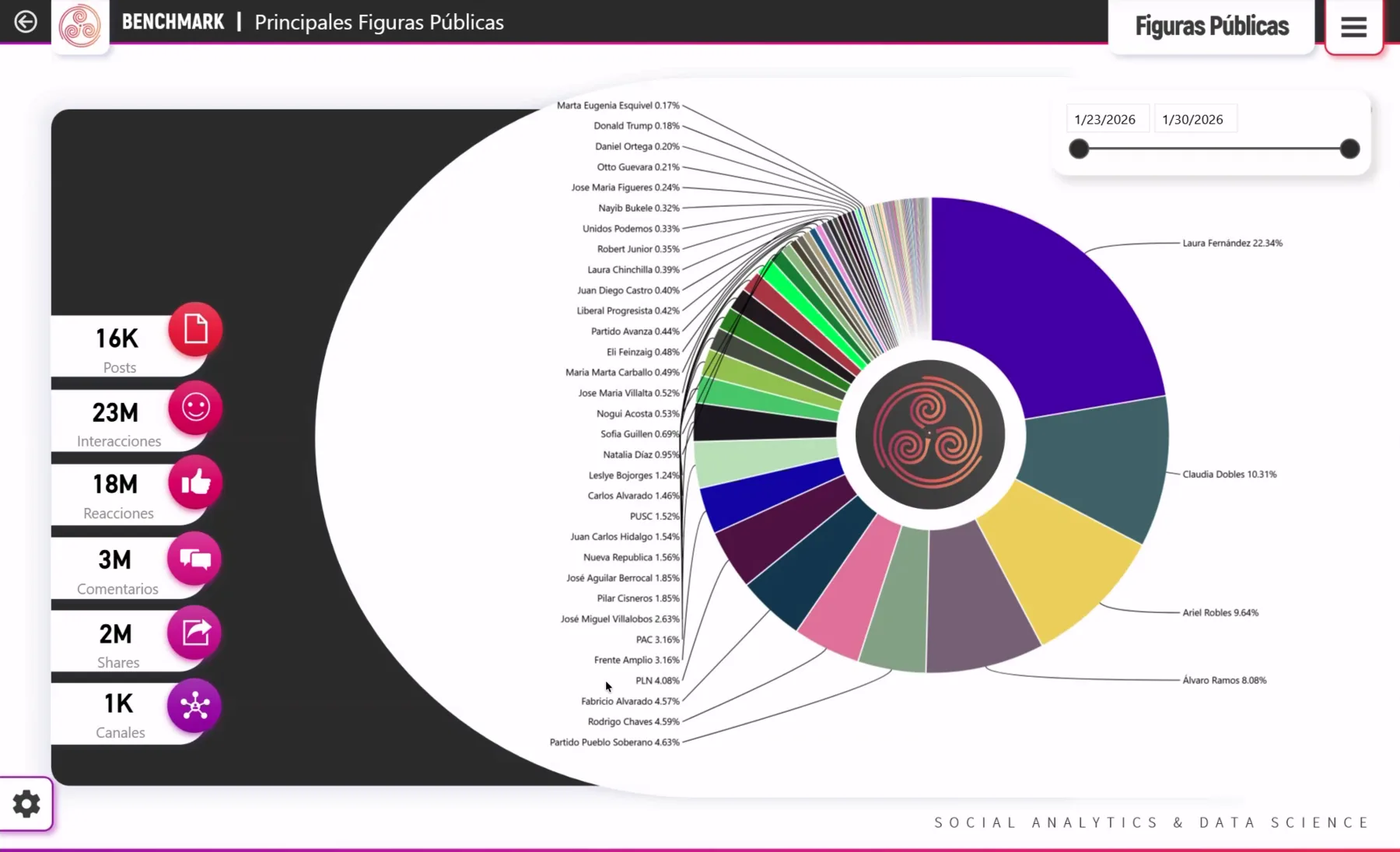Click the Nogui Acosta 0.53% label
Image resolution: width=1400 pixels, height=852 pixels.
click(638, 413)
